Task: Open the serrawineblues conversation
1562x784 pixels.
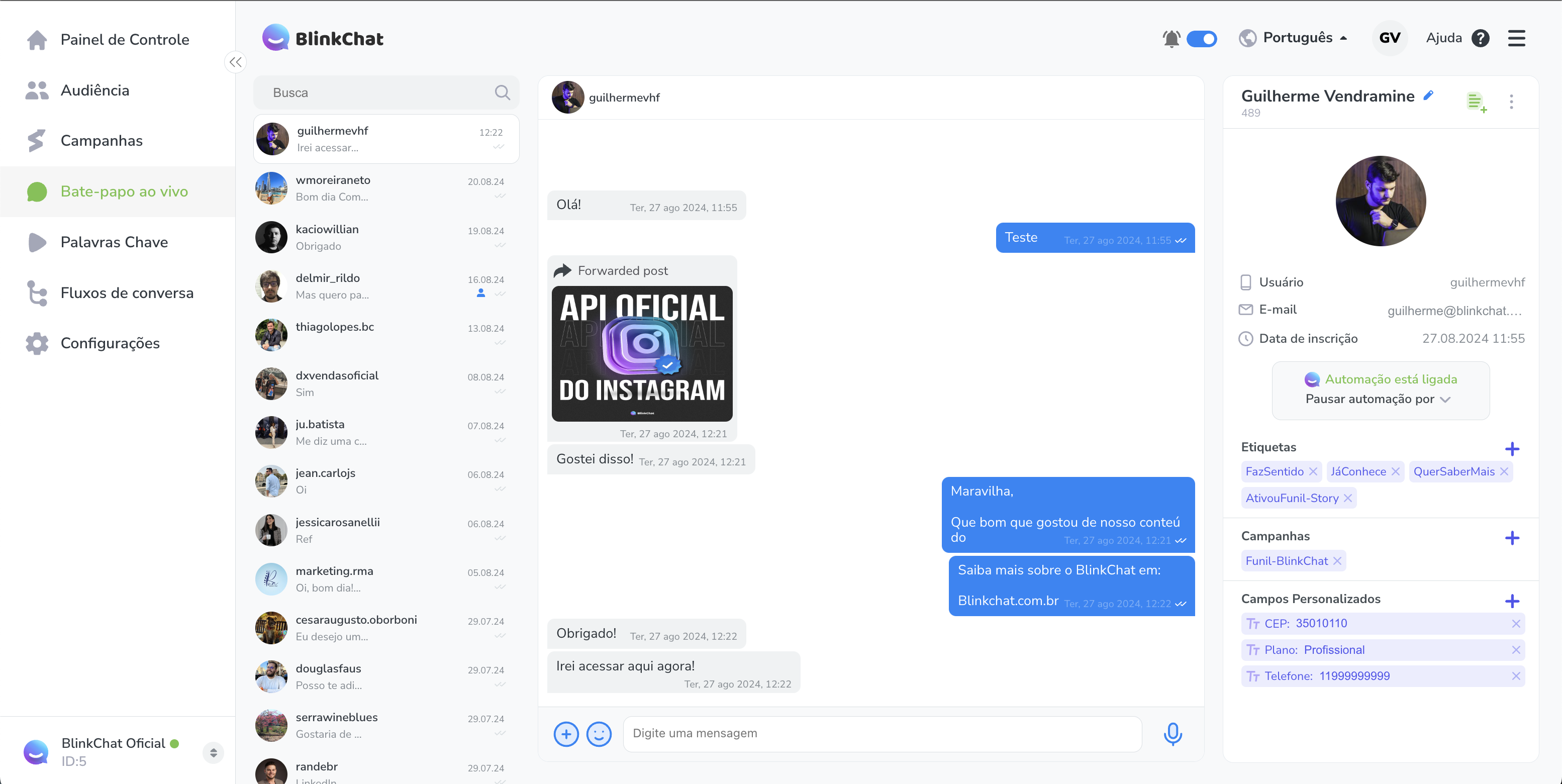Action: tap(385, 725)
